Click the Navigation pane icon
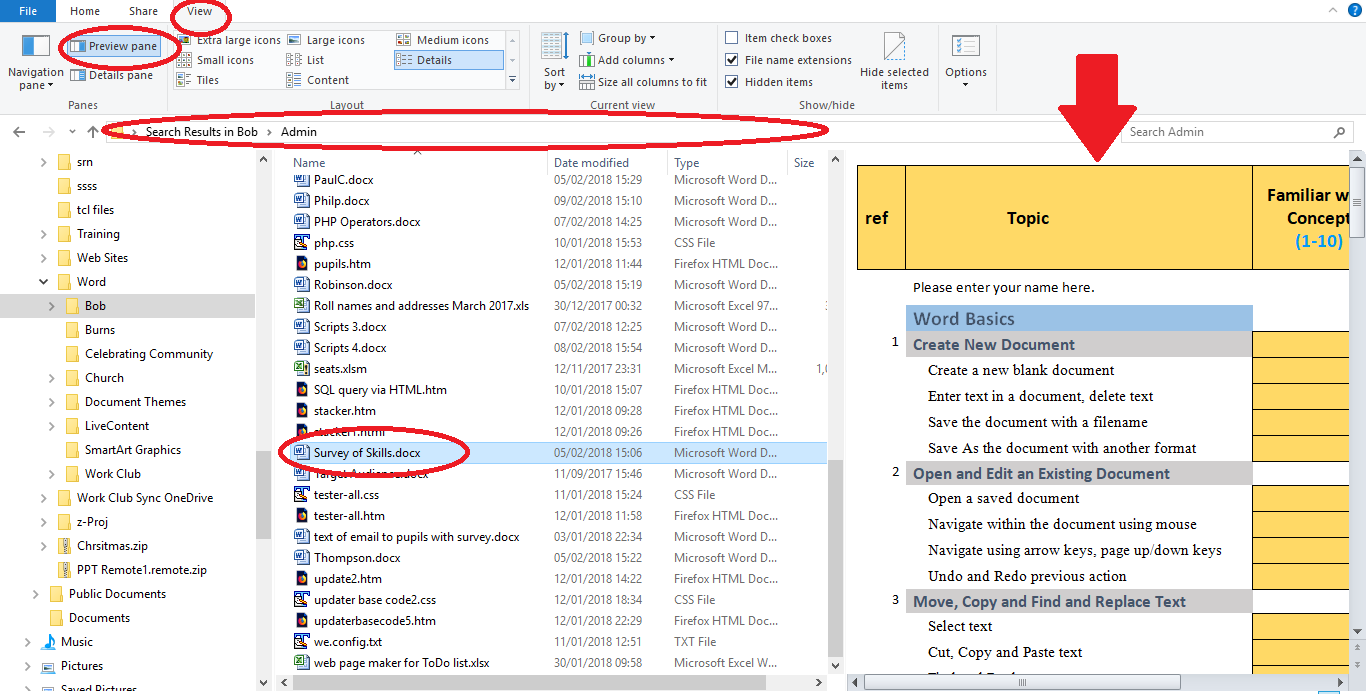This screenshot has width=1366, height=694. pos(36,48)
